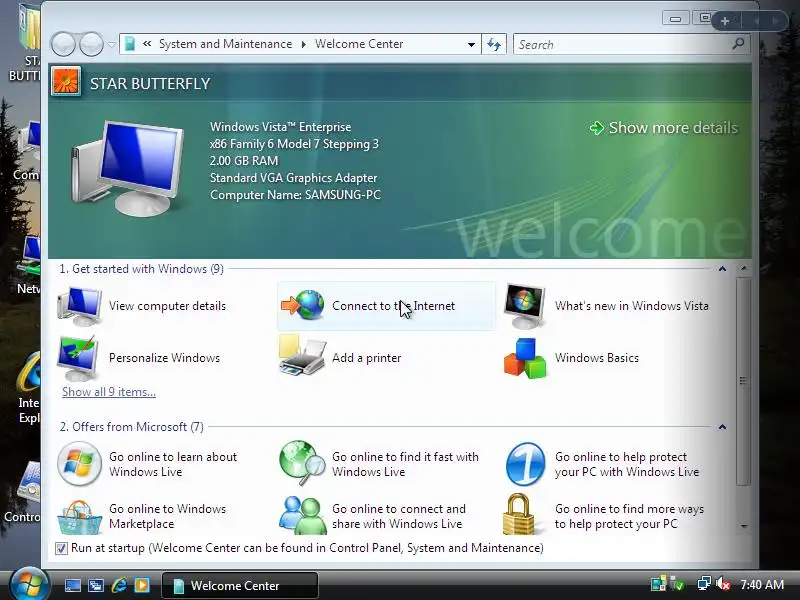Click the Add a printer icon
The height and width of the screenshot is (600, 800).
click(x=302, y=356)
